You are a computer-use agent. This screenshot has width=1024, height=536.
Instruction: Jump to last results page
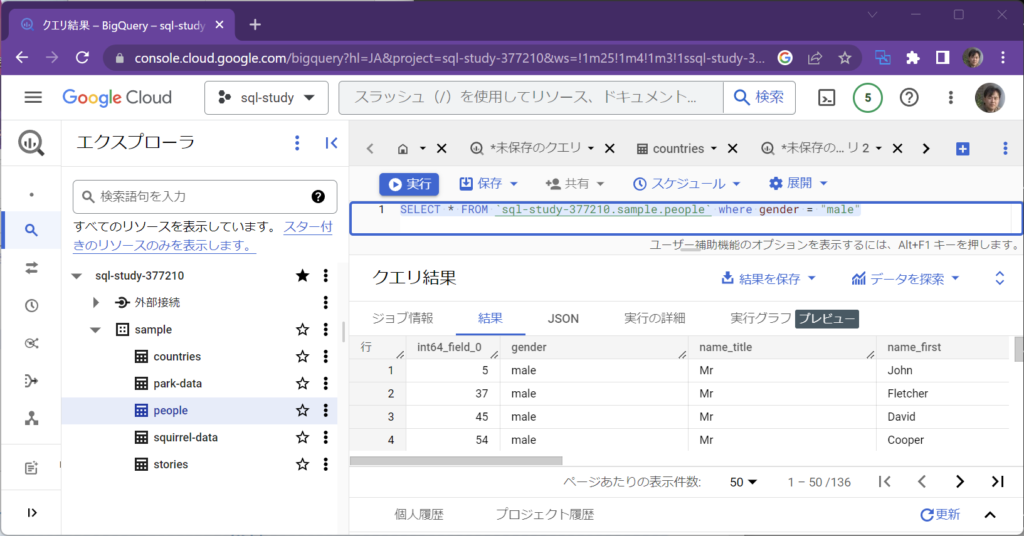[x=997, y=482]
